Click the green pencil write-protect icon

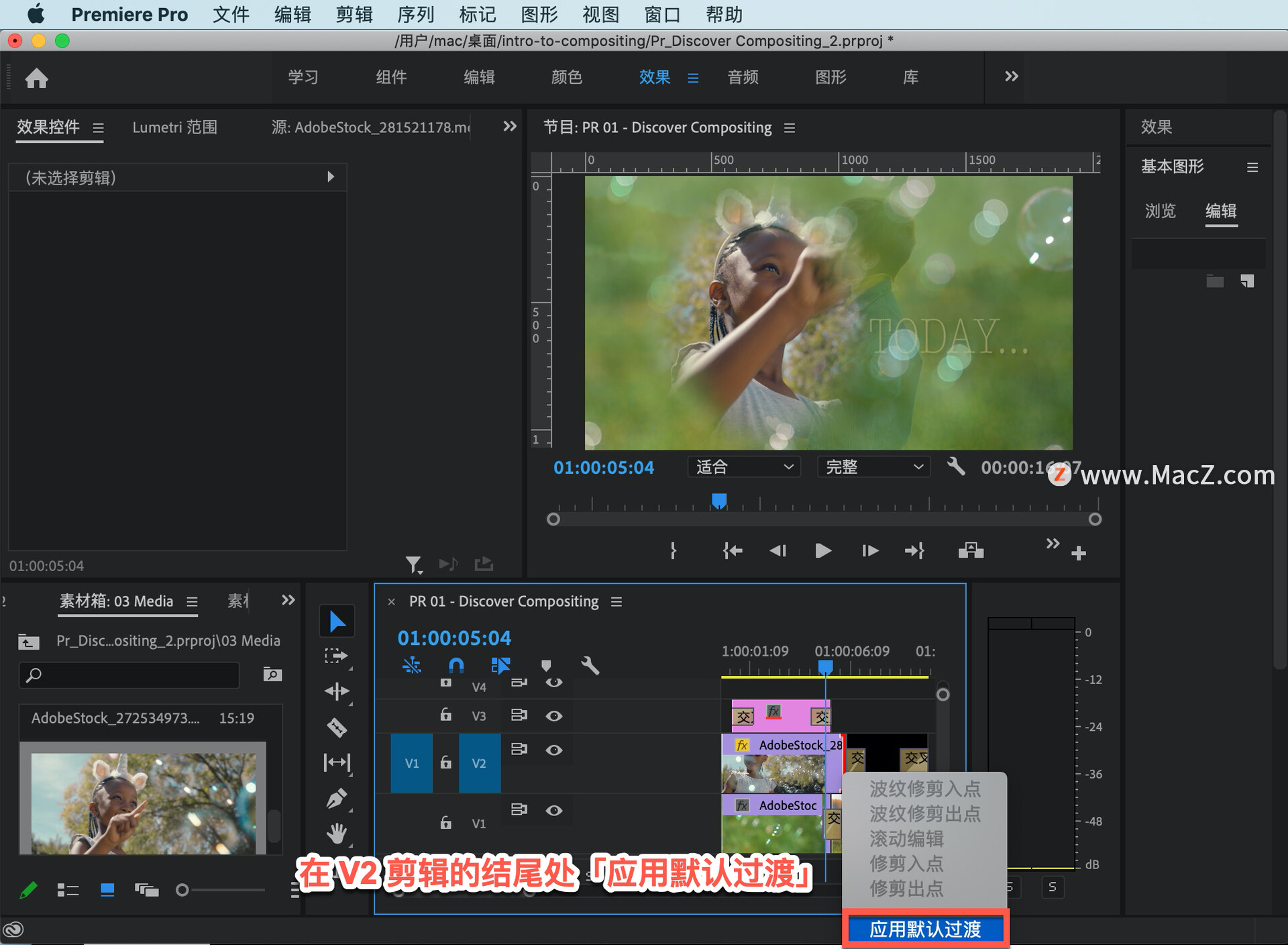click(28, 890)
